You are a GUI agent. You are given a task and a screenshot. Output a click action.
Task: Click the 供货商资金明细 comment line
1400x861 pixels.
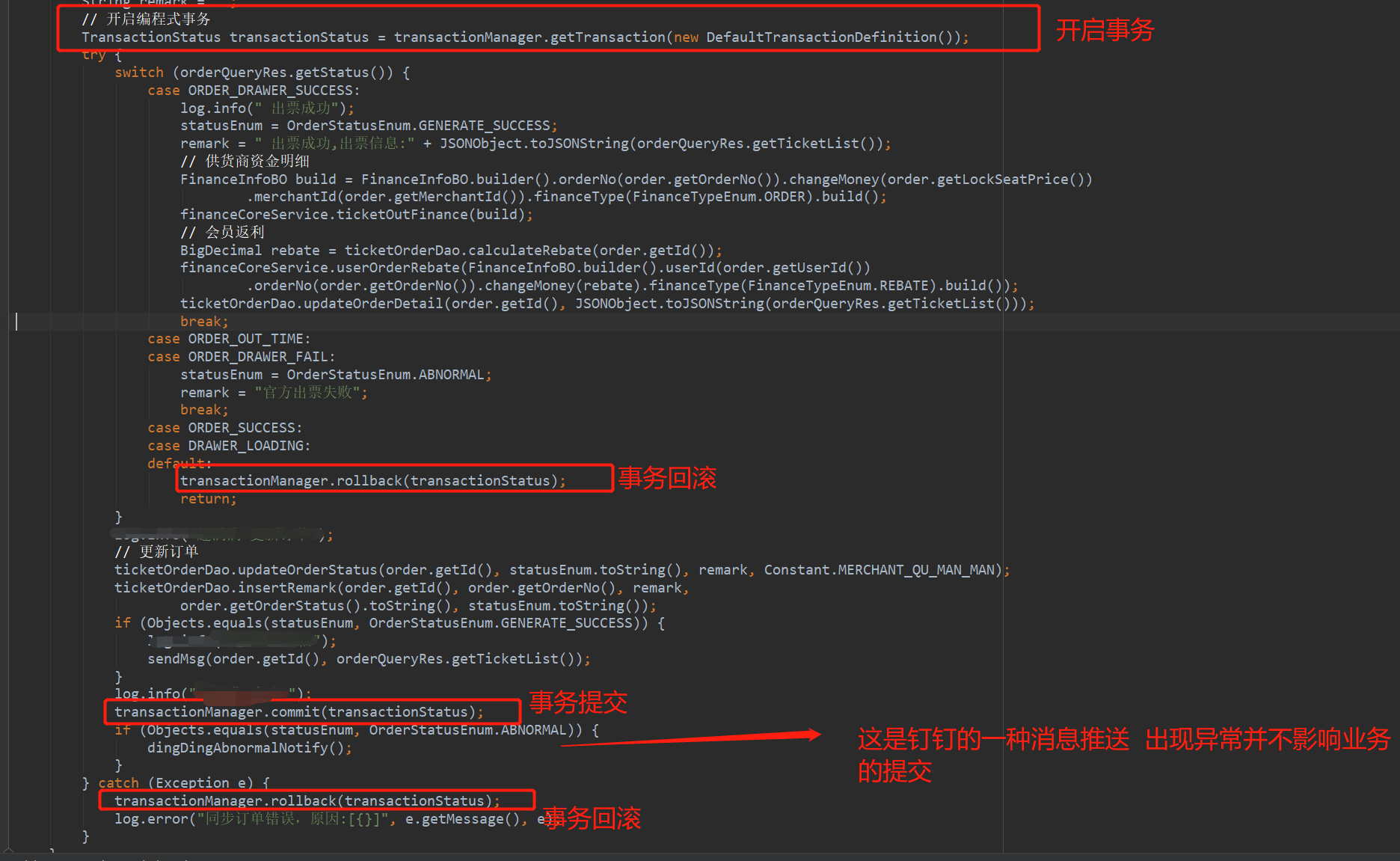(x=245, y=160)
